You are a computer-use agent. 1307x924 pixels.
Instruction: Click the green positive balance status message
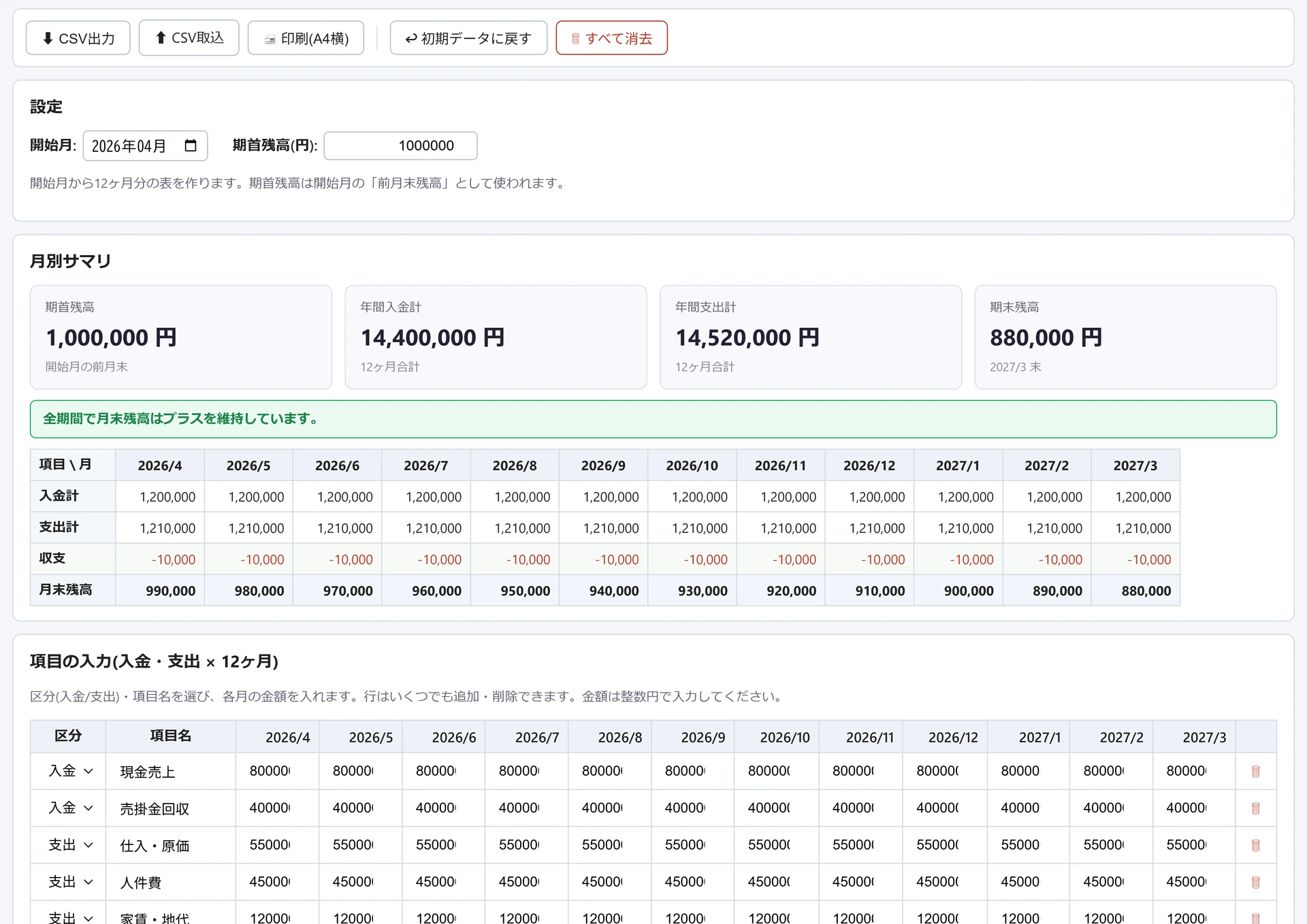coord(653,419)
